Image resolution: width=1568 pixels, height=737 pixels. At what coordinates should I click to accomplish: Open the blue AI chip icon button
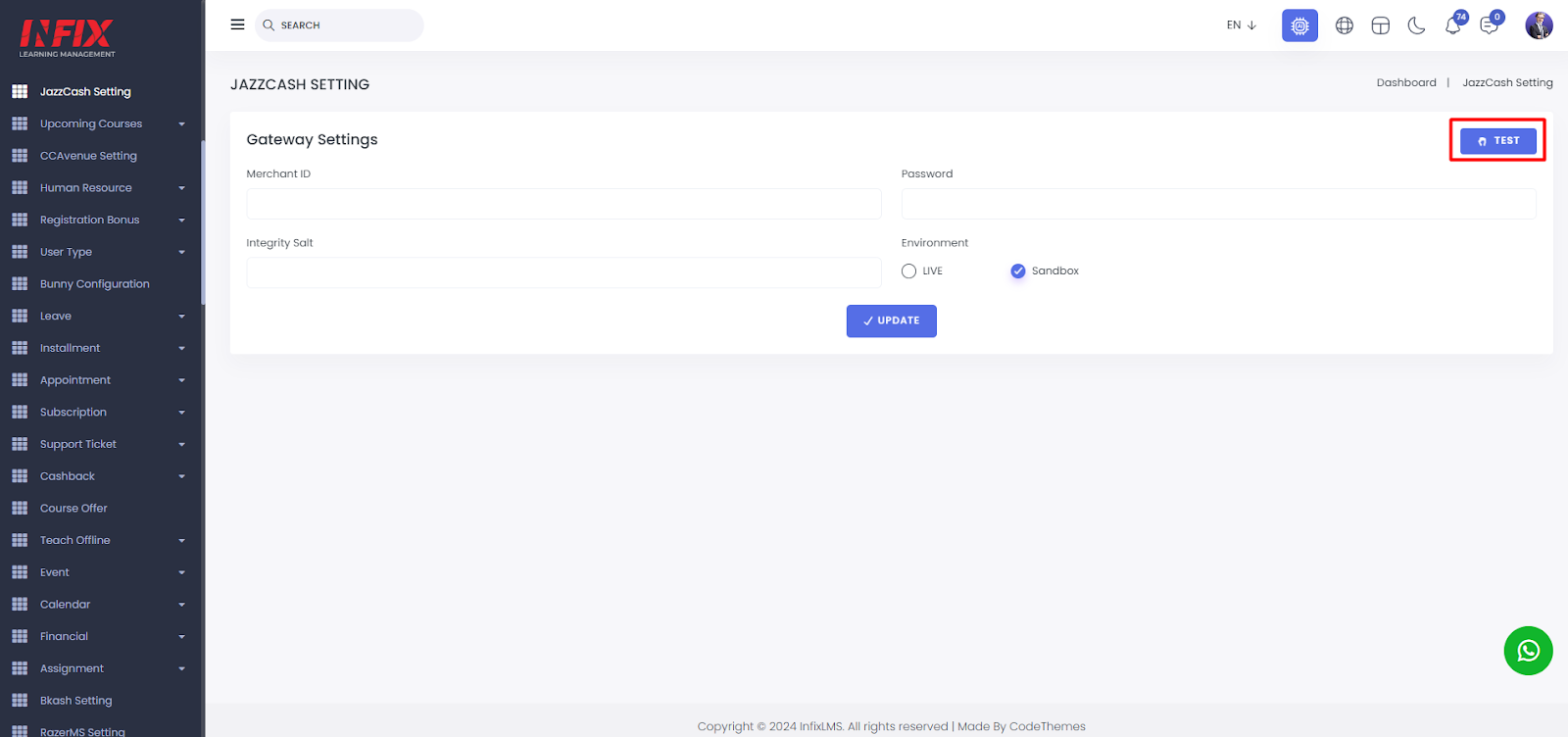point(1299,25)
